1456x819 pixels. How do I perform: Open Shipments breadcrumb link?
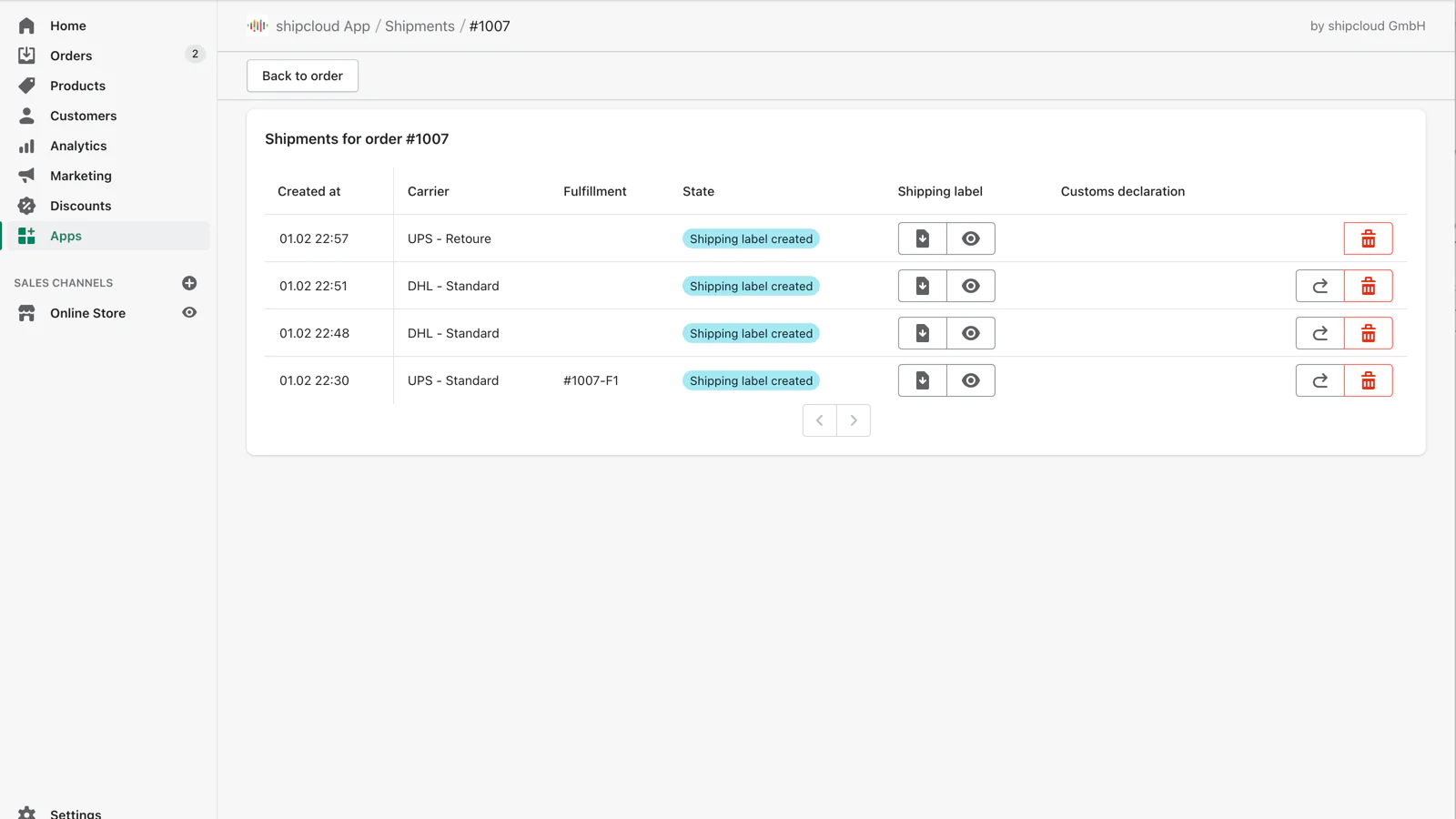coord(420,26)
